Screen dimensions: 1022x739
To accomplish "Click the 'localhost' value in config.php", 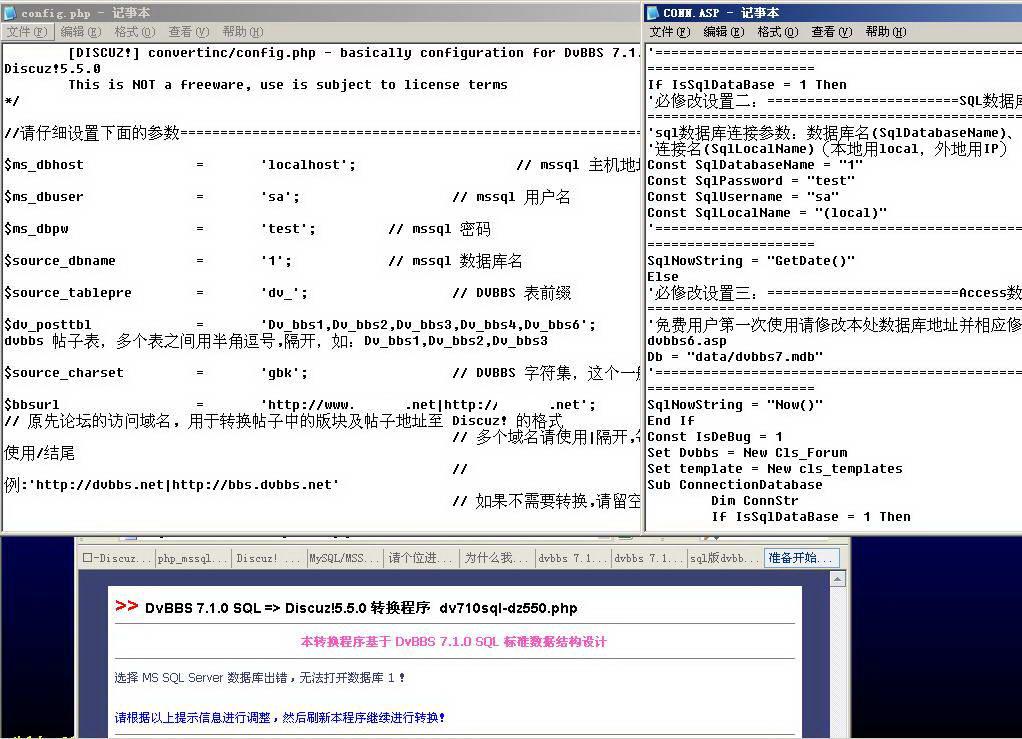I will (x=308, y=165).
